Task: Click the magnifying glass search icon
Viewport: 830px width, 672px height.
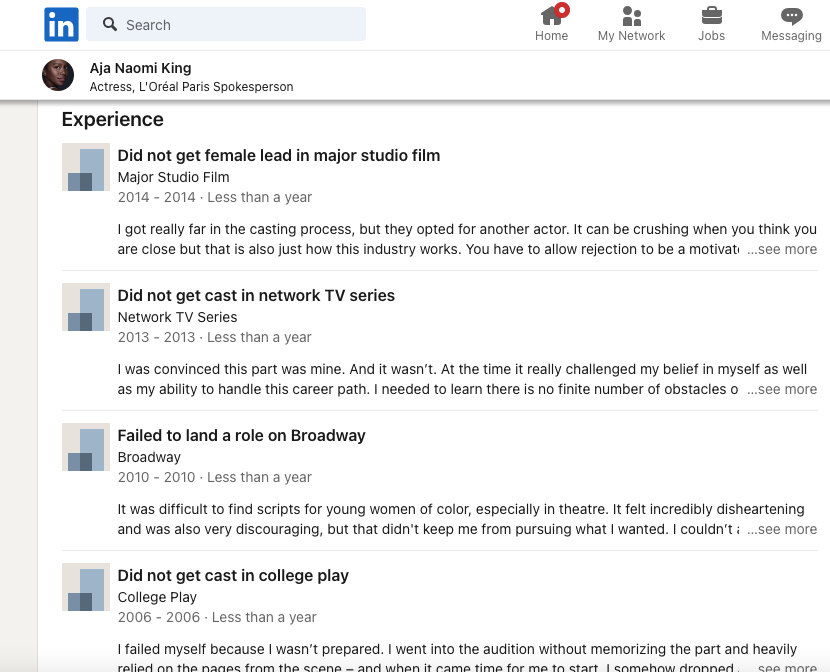Action: point(110,25)
